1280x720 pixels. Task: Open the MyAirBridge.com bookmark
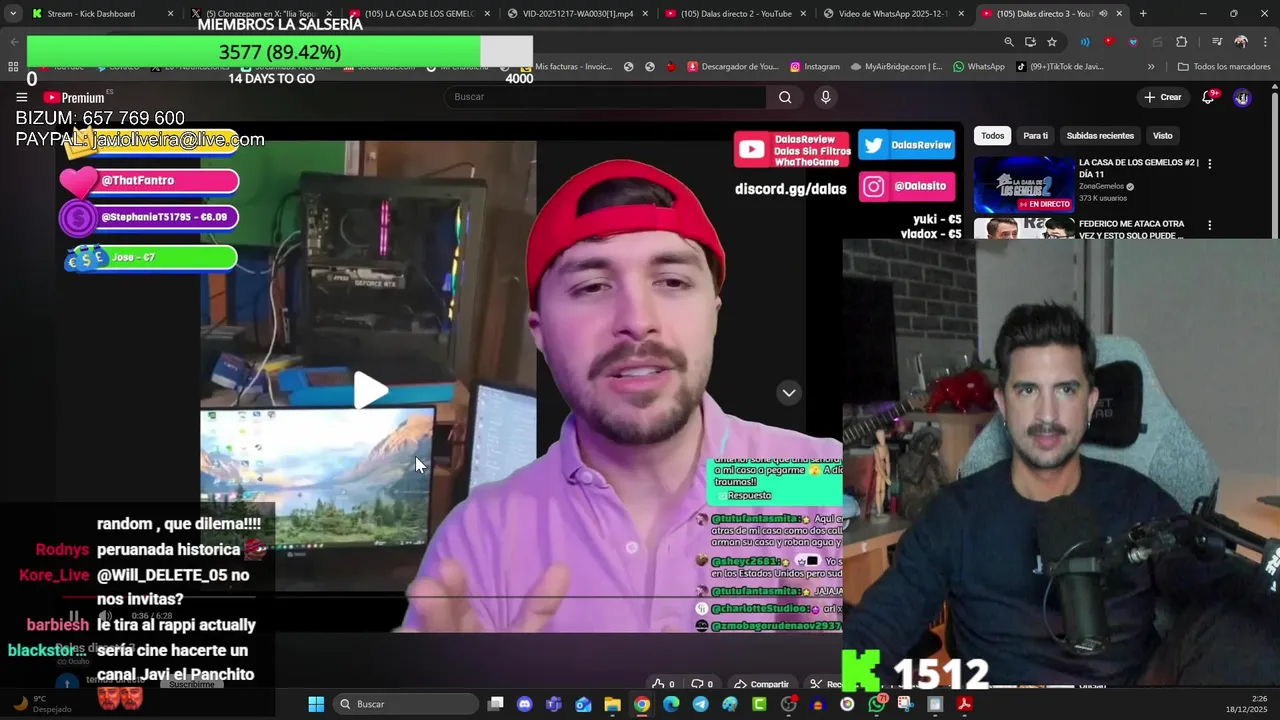pyautogui.click(x=896, y=67)
